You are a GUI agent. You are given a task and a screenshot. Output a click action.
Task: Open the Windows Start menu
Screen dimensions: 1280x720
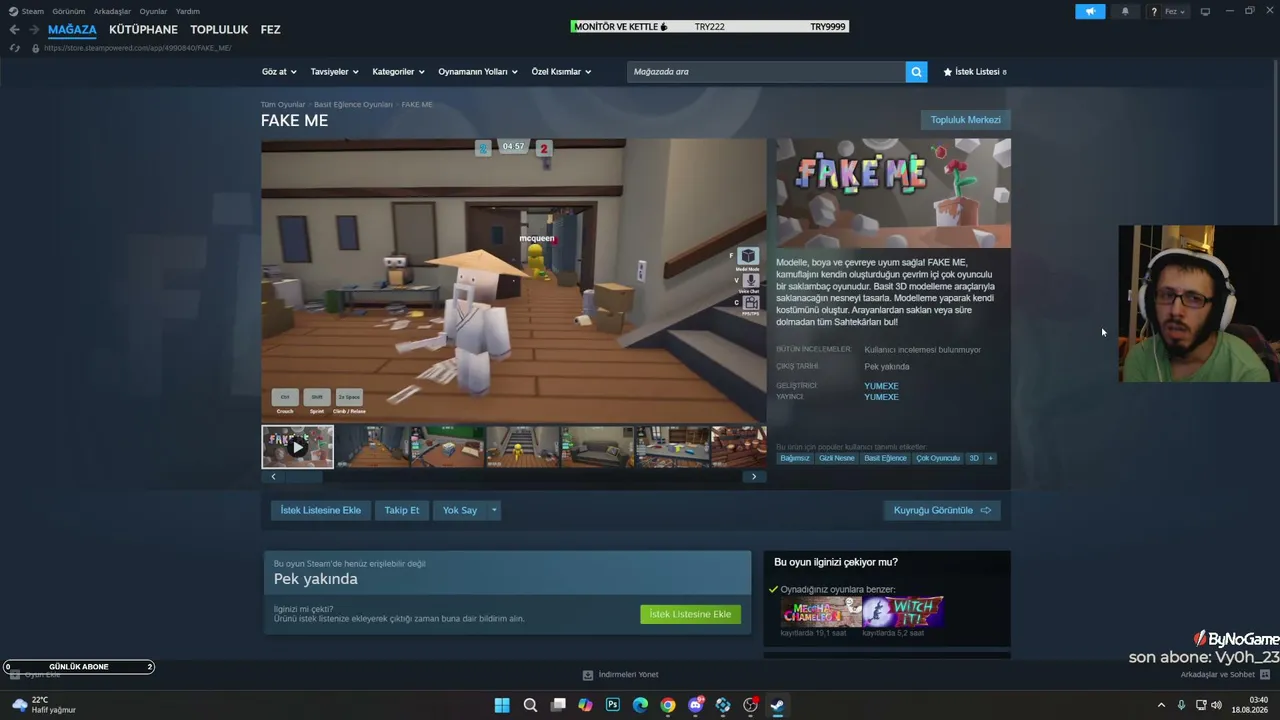[x=502, y=705]
